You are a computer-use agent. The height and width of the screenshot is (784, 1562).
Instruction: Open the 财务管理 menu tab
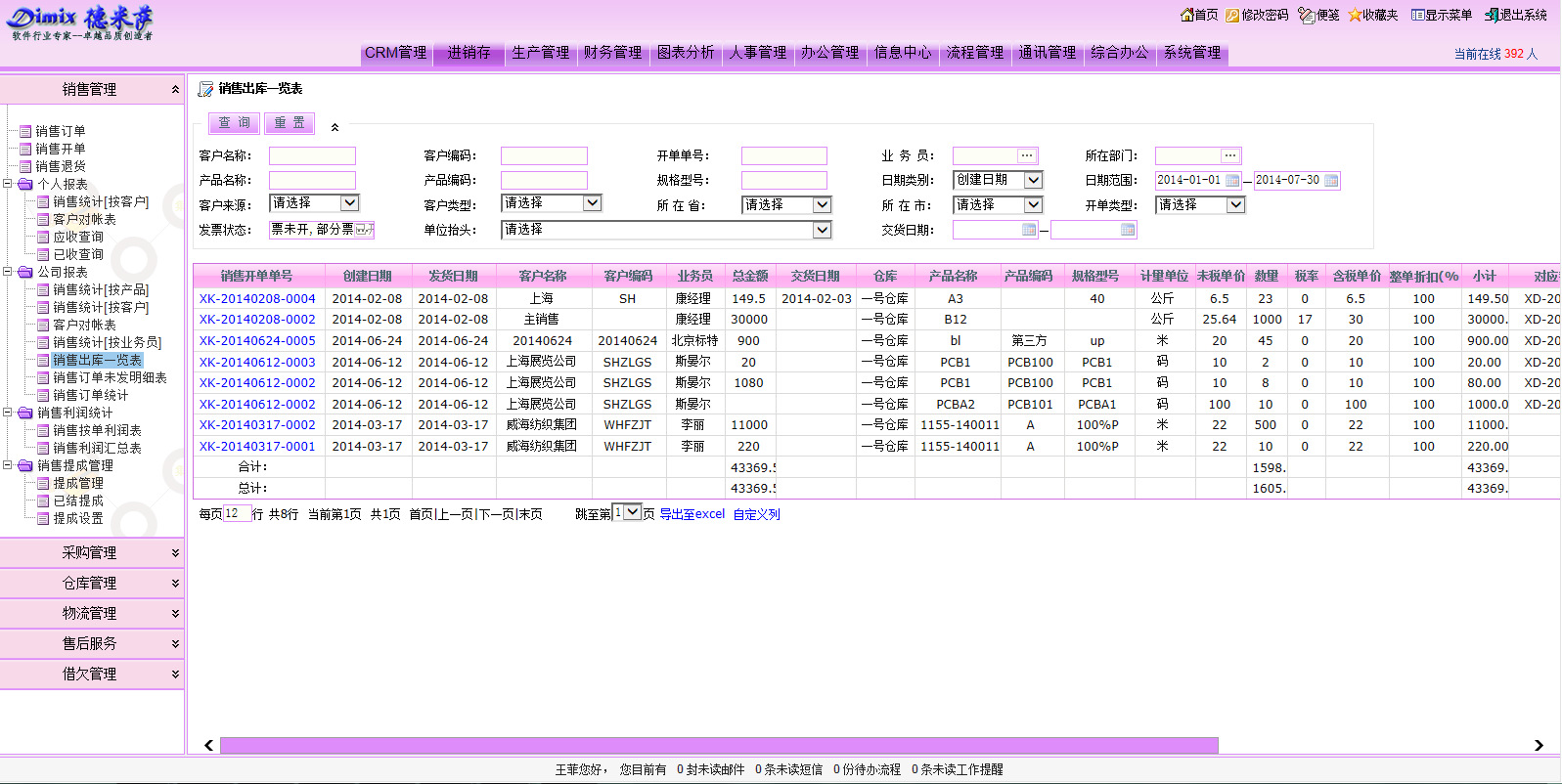[x=613, y=53]
